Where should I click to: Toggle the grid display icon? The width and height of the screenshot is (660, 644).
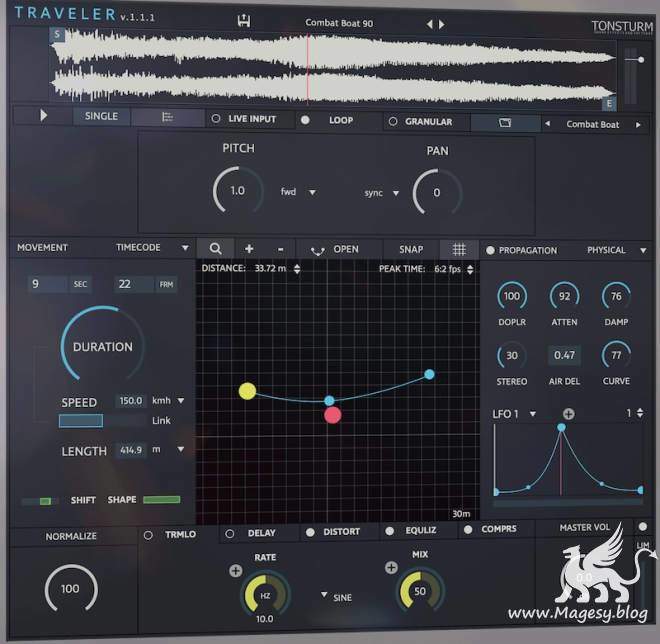(459, 249)
